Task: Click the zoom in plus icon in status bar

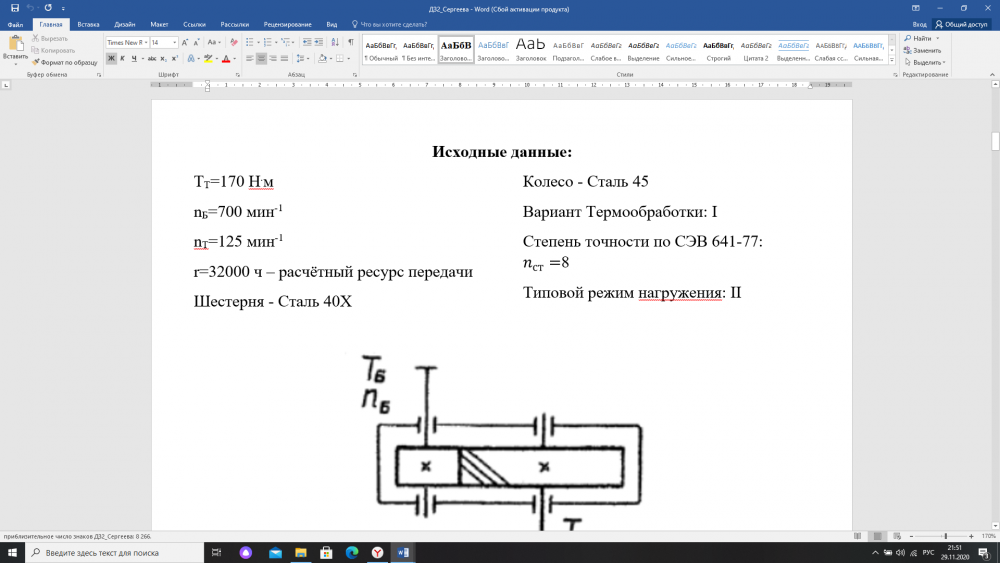Action: point(971,536)
